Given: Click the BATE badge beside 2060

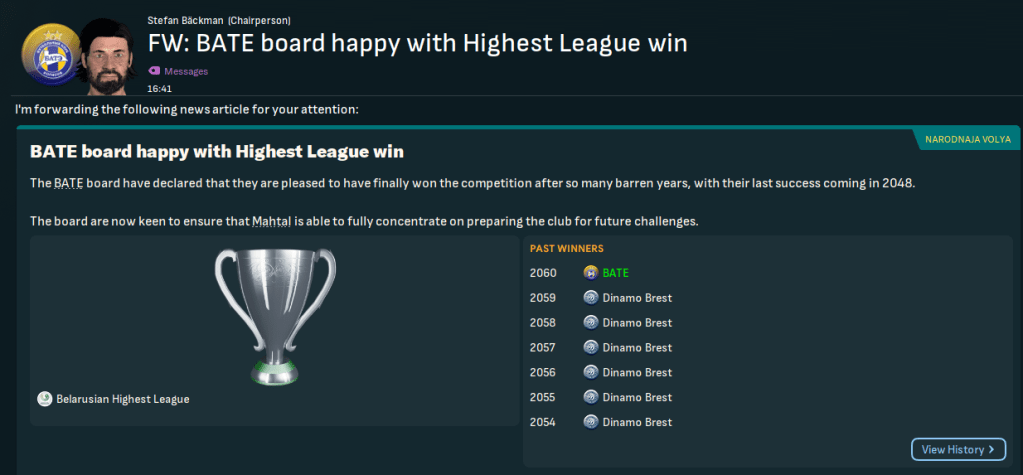Looking at the screenshot, I should 590,273.
